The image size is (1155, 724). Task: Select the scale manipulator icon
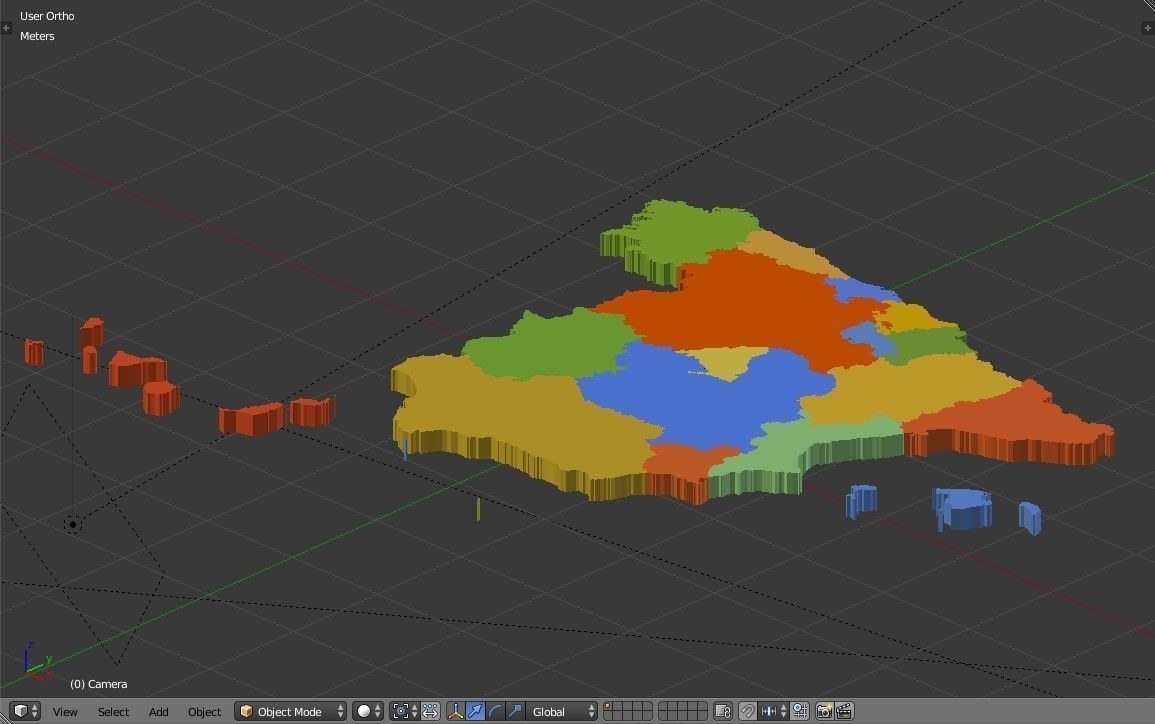click(x=515, y=711)
